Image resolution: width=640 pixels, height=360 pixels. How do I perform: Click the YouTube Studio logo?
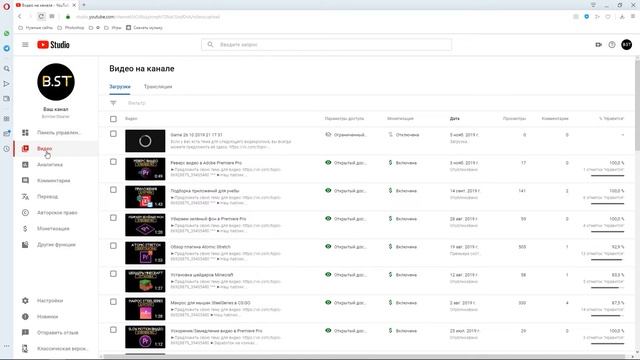tap(53, 44)
